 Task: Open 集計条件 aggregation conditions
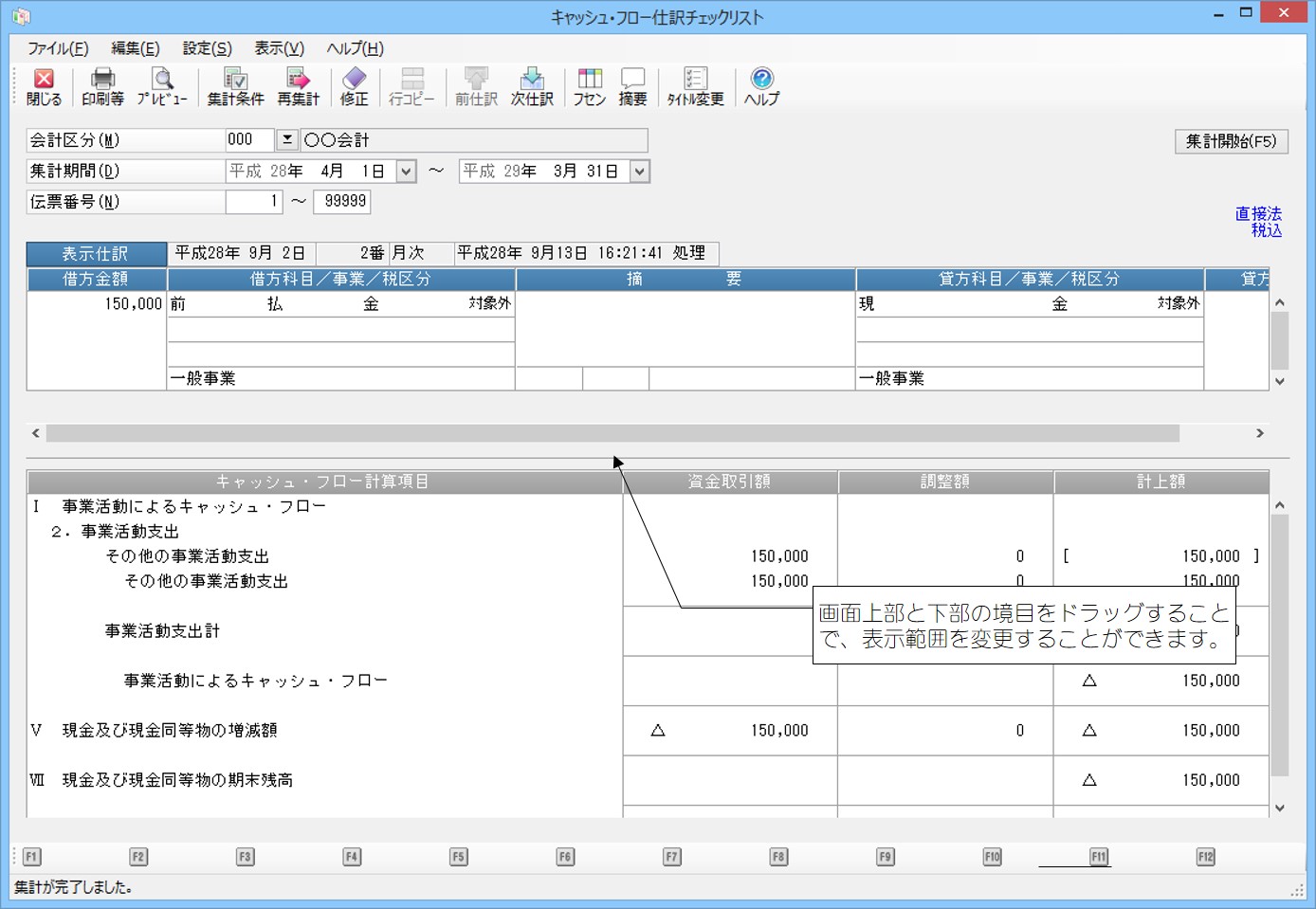(235, 86)
